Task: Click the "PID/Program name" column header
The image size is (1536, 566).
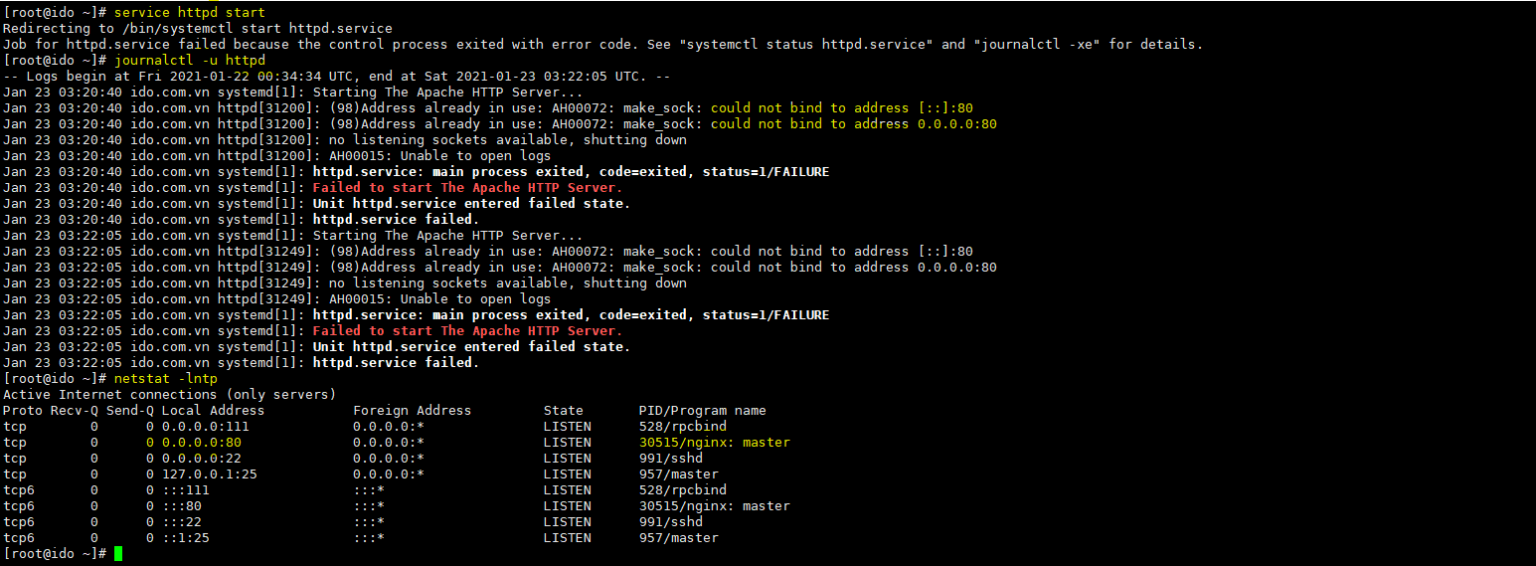Action: 702,411
